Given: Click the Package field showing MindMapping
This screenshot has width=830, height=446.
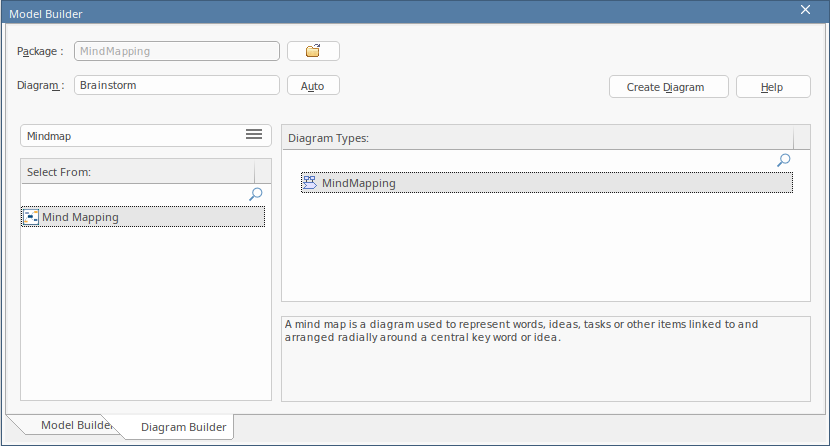Looking at the screenshot, I should click(176, 51).
